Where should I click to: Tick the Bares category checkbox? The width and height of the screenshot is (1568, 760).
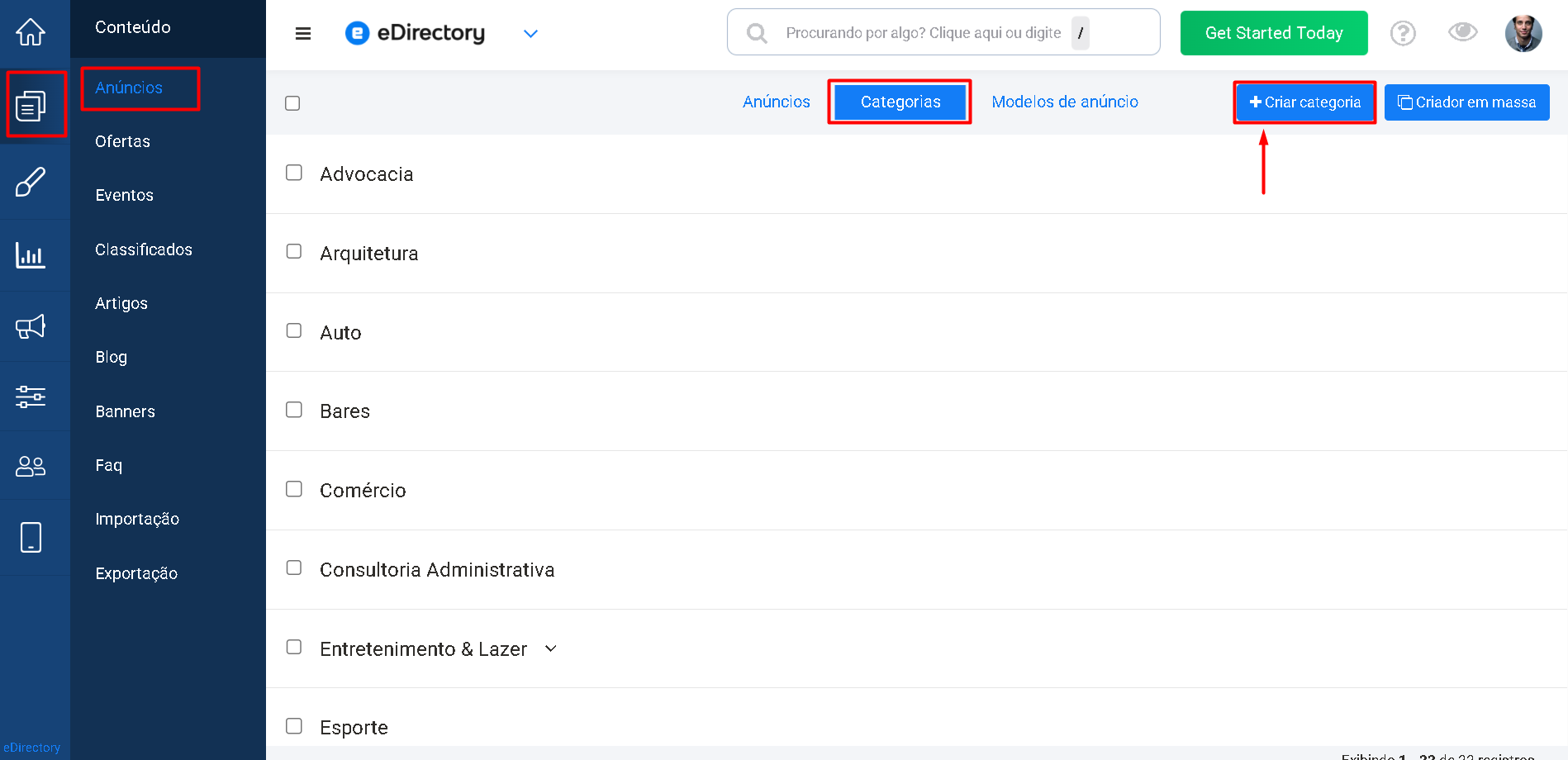pyautogui.click(x=294, y=410)
